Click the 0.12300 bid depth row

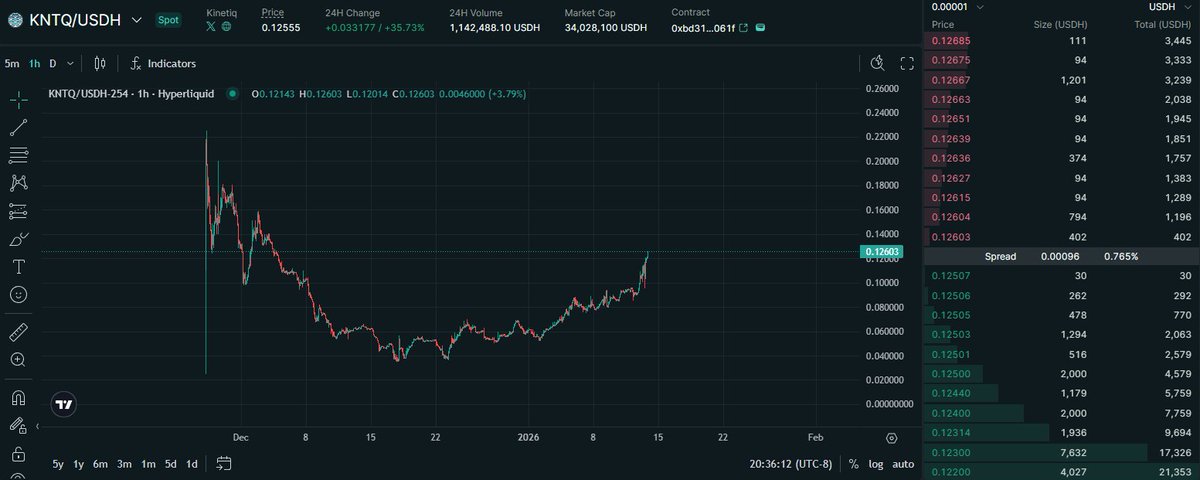1060,453
